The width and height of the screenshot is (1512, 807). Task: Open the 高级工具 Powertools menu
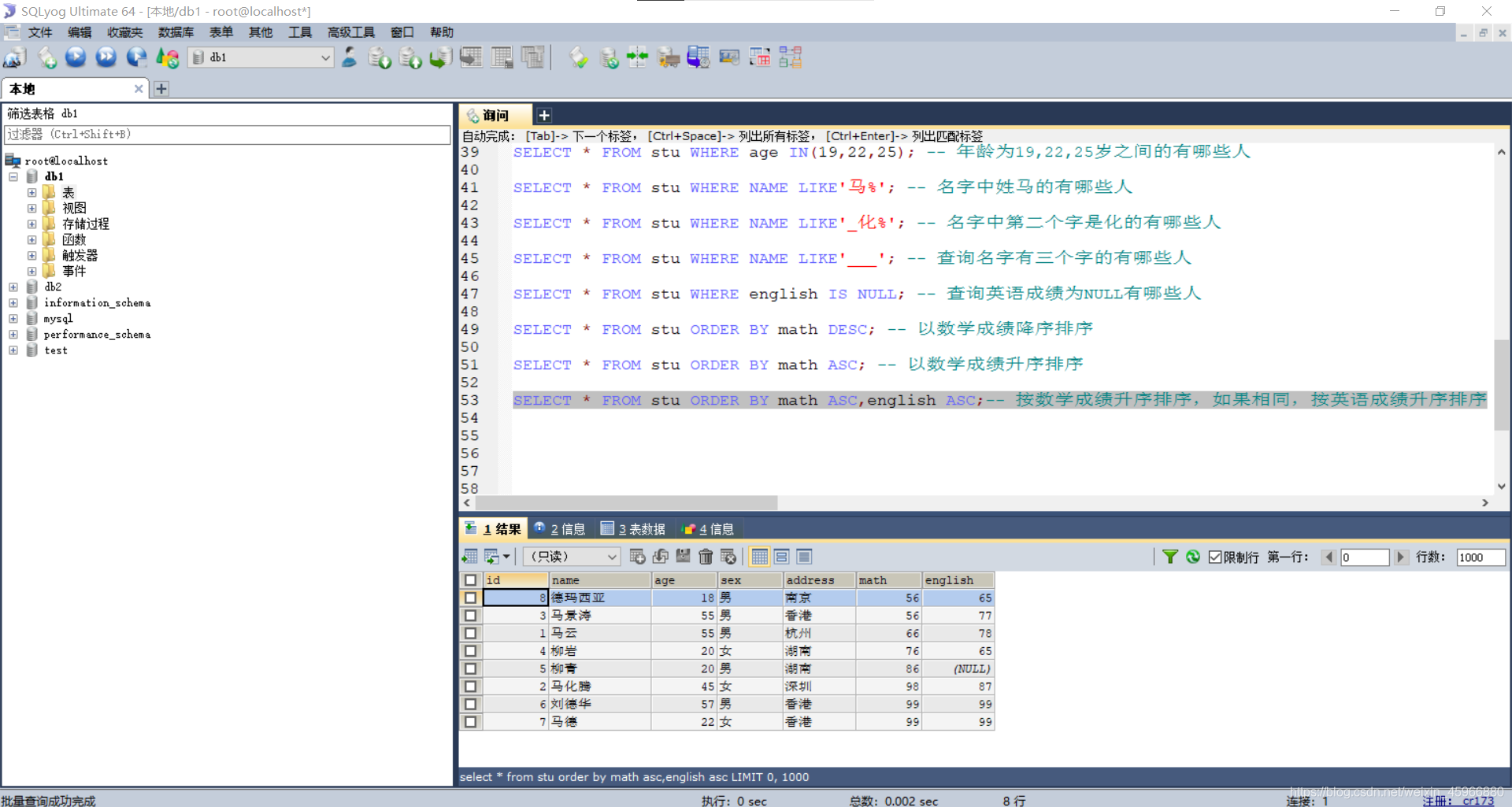(350, 32)
